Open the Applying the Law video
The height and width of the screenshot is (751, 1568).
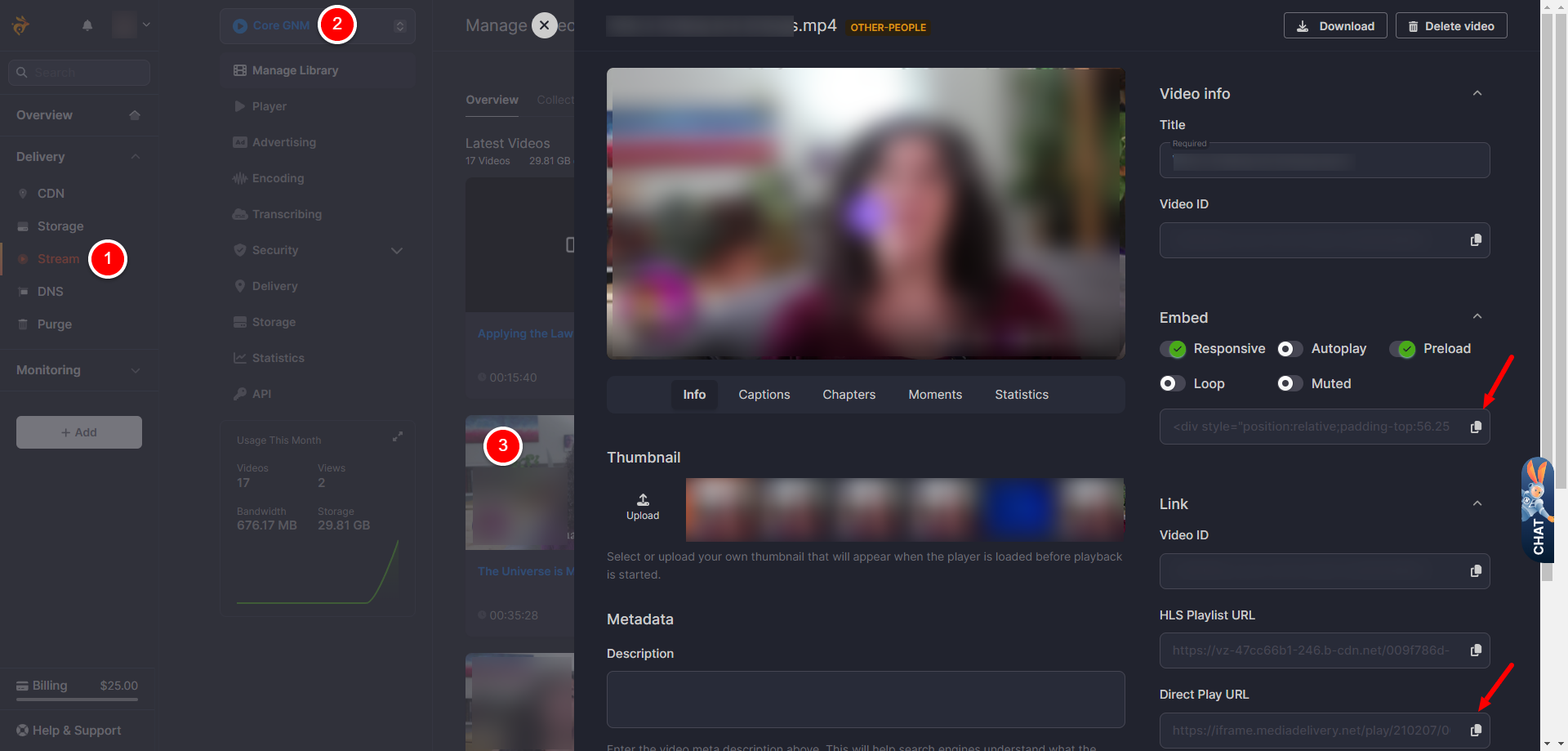coord(525,333)
